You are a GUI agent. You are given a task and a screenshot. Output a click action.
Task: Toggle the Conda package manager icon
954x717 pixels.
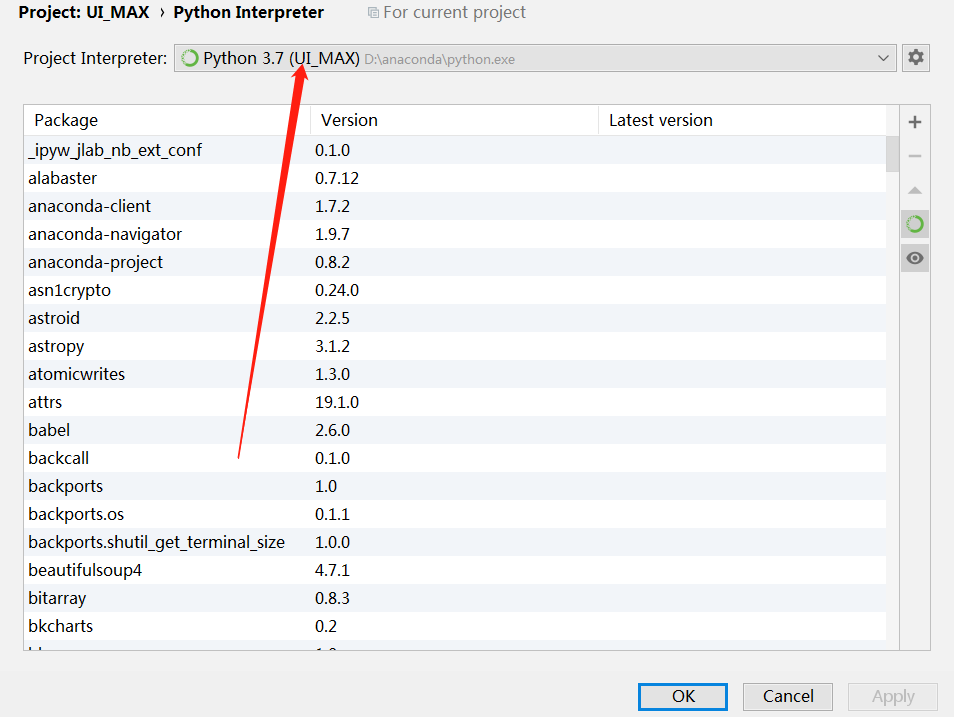coord(914,225)
